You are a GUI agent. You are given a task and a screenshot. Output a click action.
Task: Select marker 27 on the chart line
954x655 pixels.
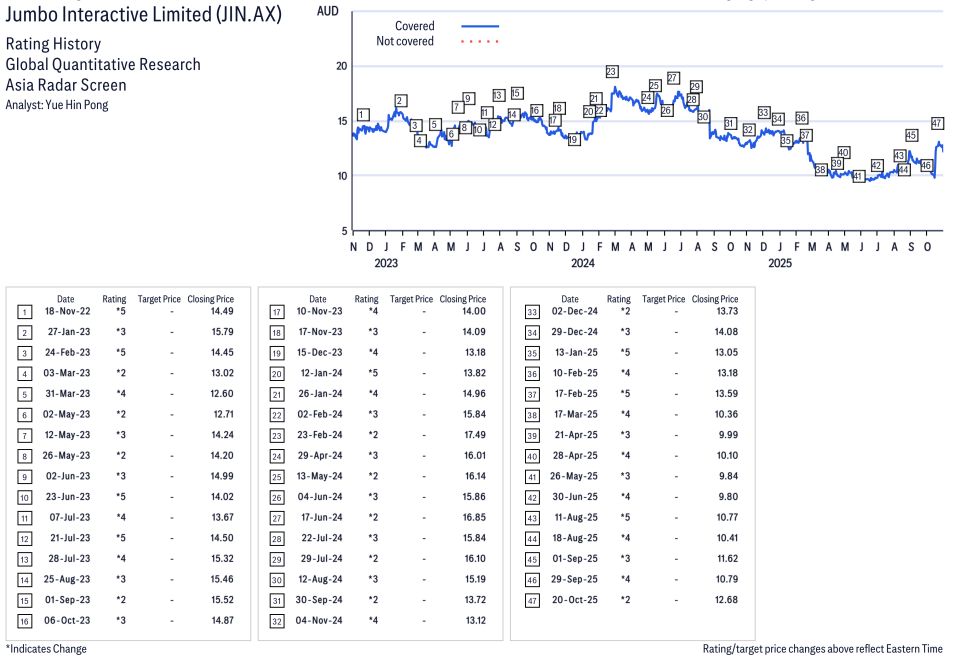pyautogui.click(x=673, y=78)
